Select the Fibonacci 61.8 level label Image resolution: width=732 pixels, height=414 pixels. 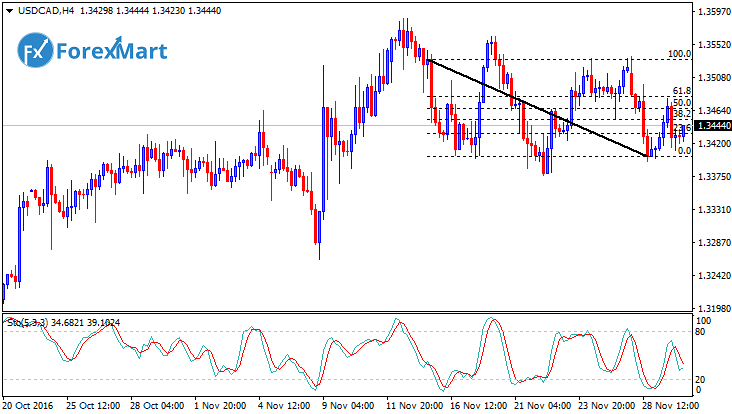(682, 91)
